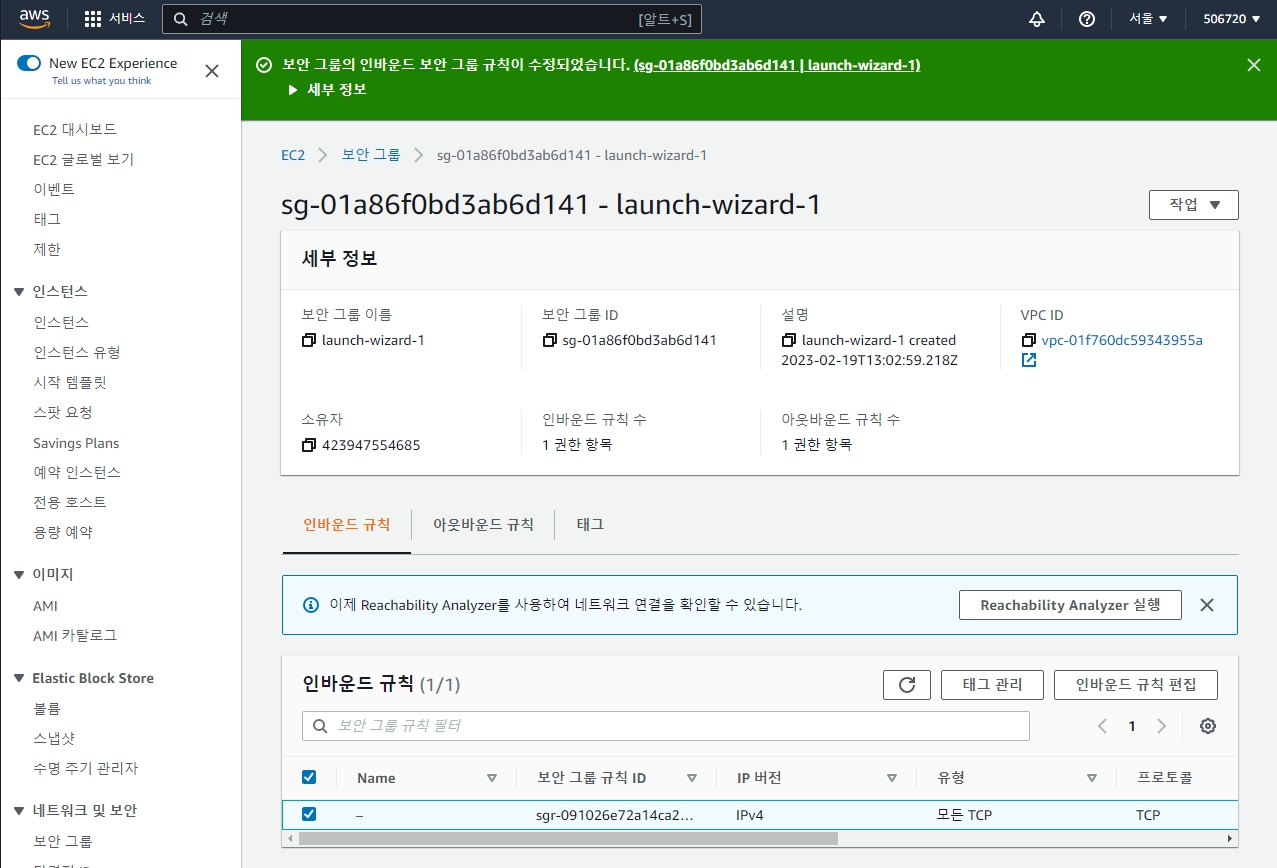Go to previous page of inbound rules

point(1102,726)
